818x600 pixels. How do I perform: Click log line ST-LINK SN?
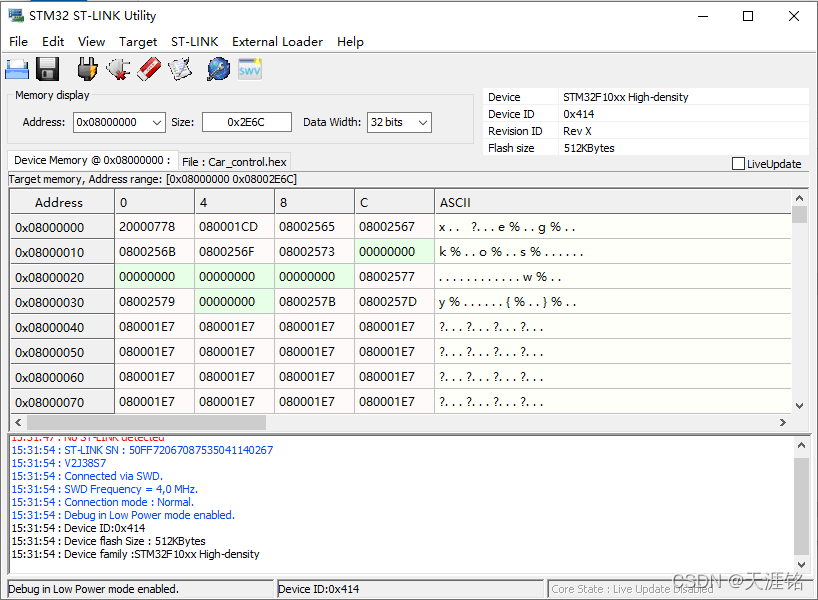point(142,450)
